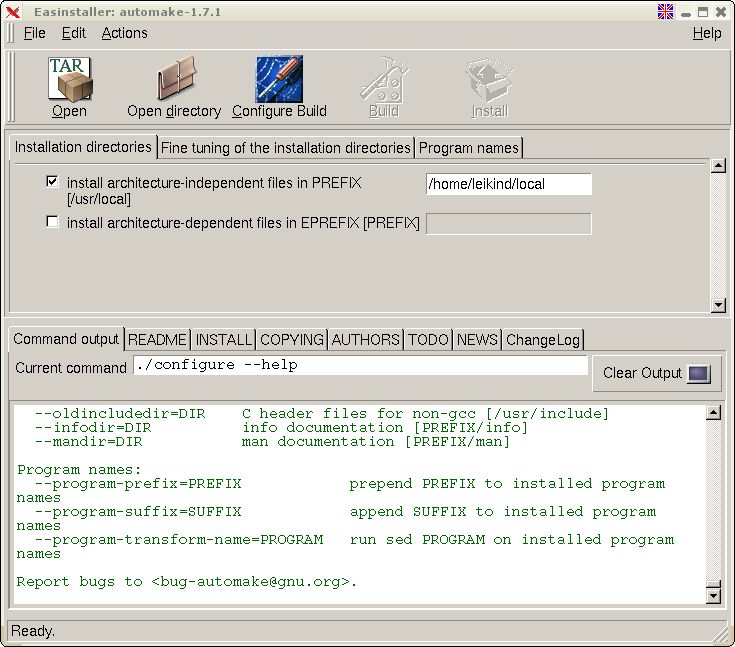Click the Open directory folder icon
This screenshot has height=647, width=735.
(x=176, y=78)
